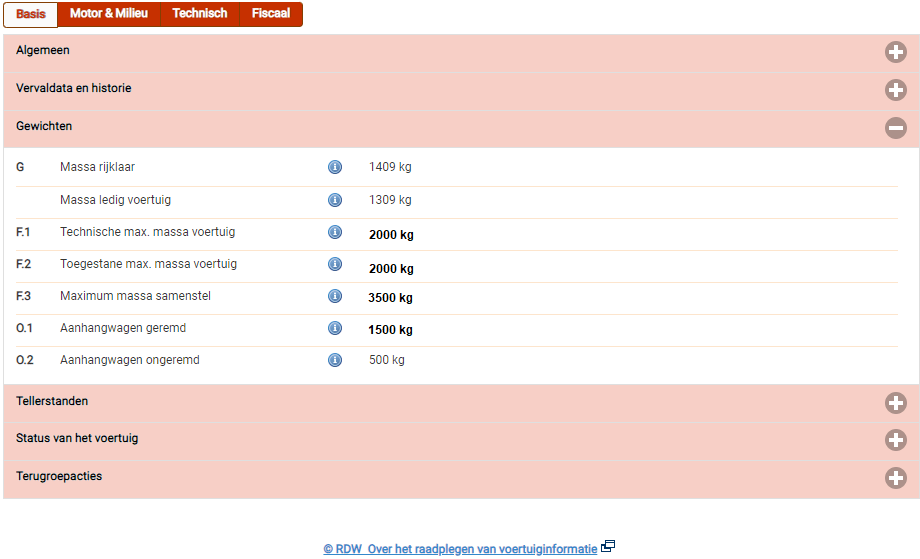Expand Vervaldata en historie with plus button
Viewport: 920px width, 559px height.
tap(895, 90)
